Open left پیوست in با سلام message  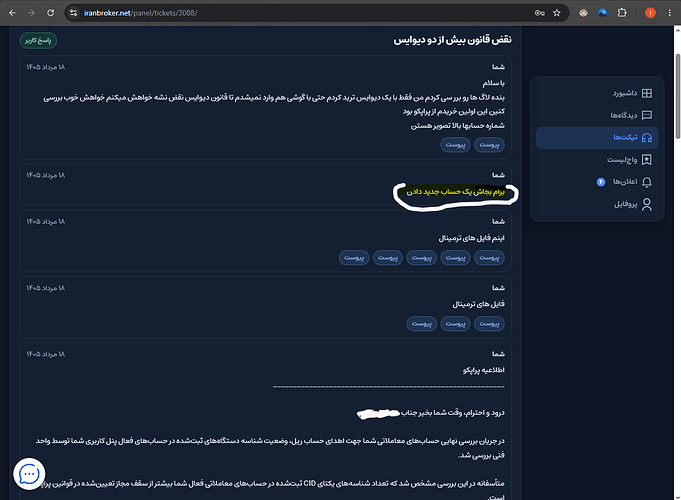tap(456, 145)
